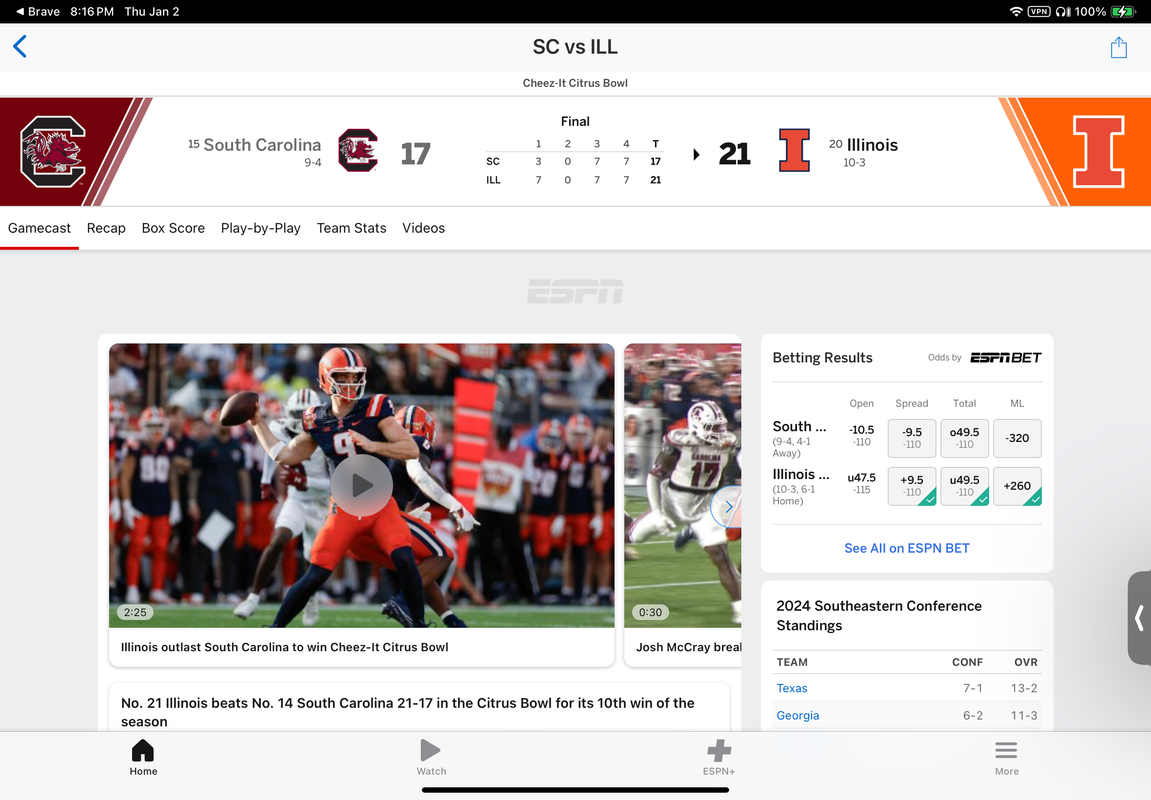Open See All on ESPN BET
Viewport: 1151px width, 800px height.
(x=907, y=548)
